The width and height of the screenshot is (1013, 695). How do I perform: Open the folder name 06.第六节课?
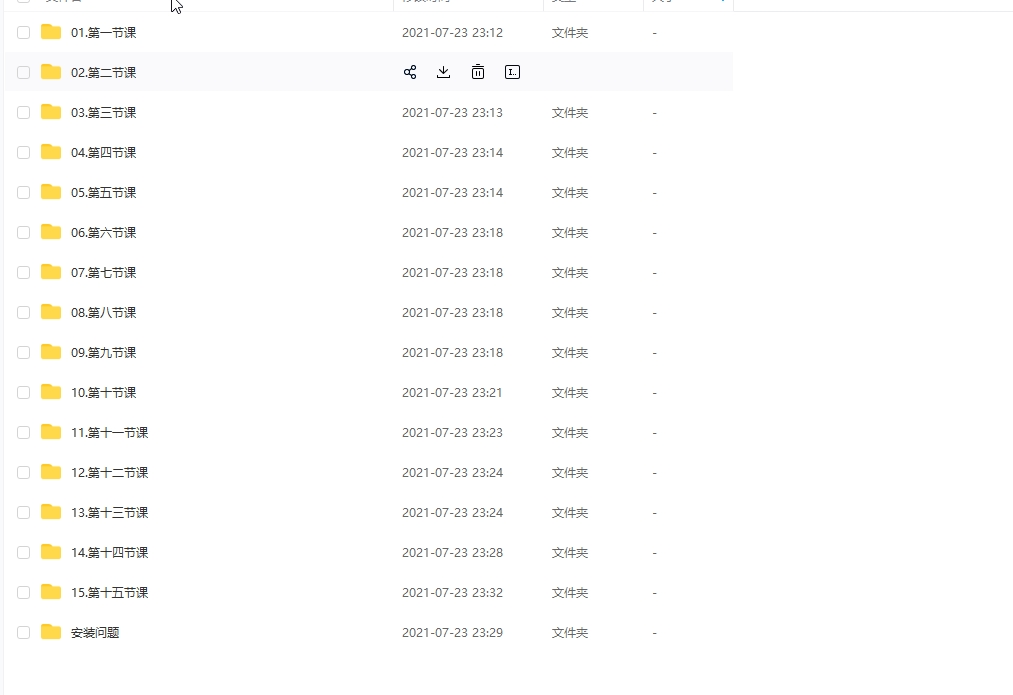[103, 233]
